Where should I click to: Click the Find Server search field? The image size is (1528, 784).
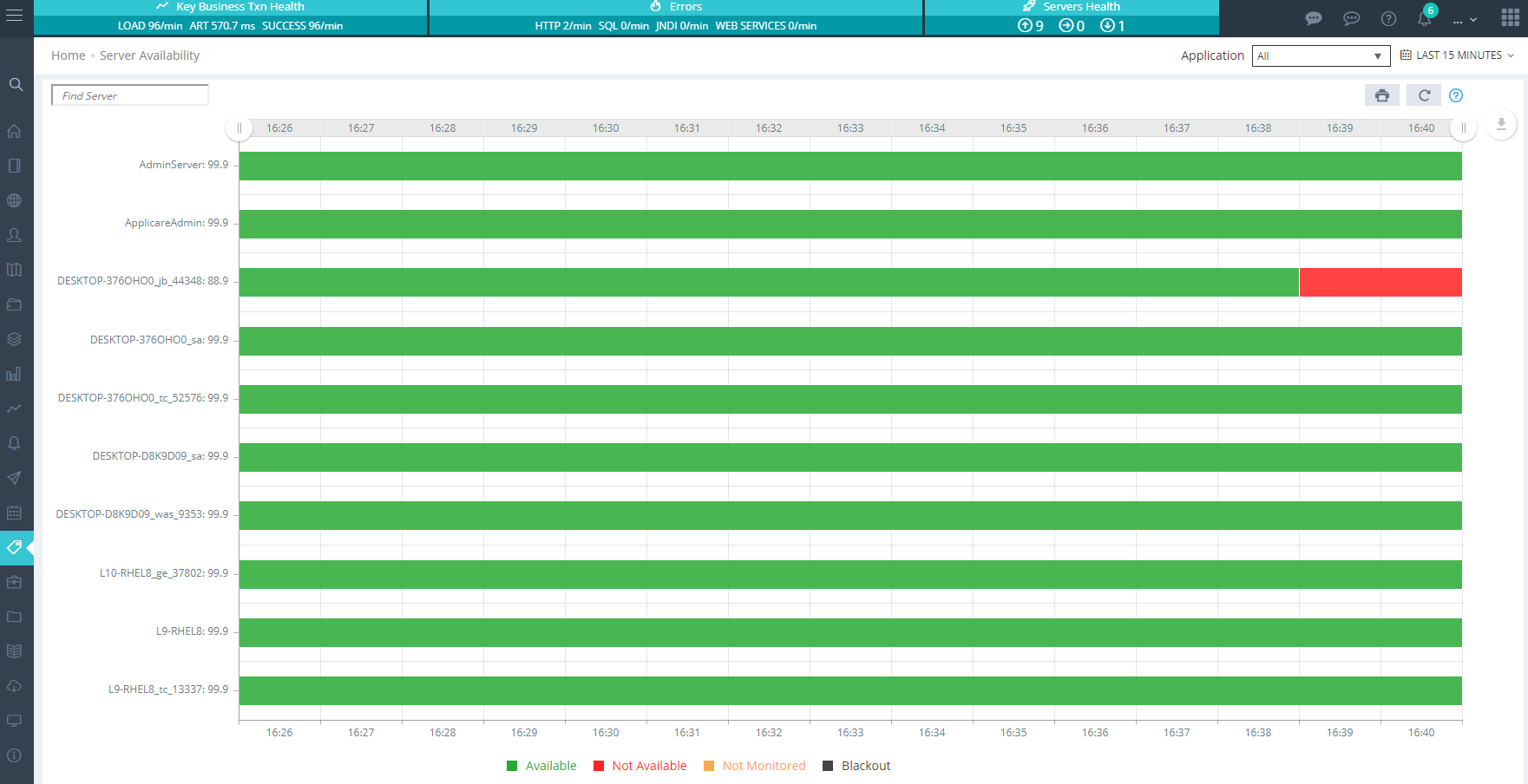[130, 95]
